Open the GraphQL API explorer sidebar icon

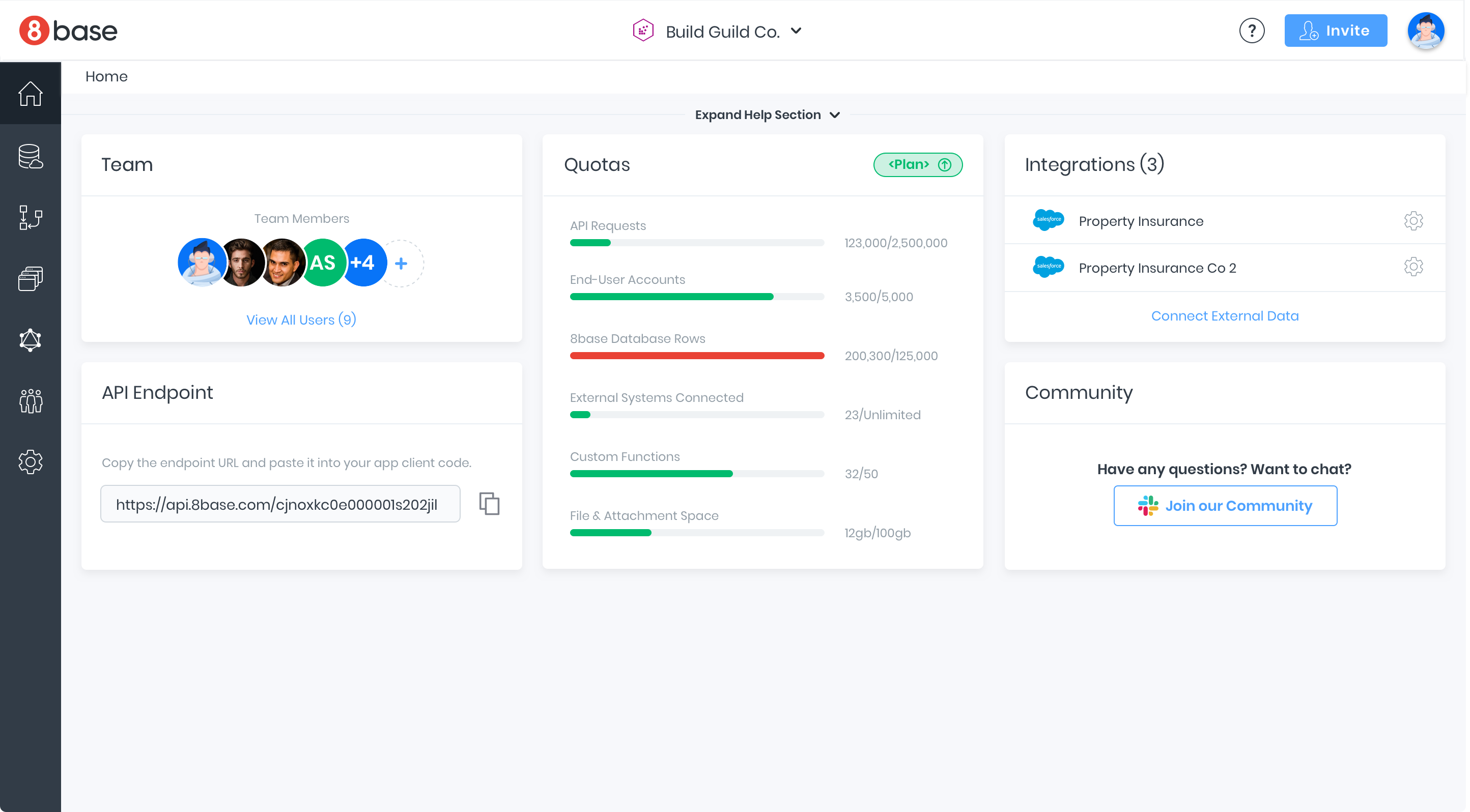pos(30,340)
